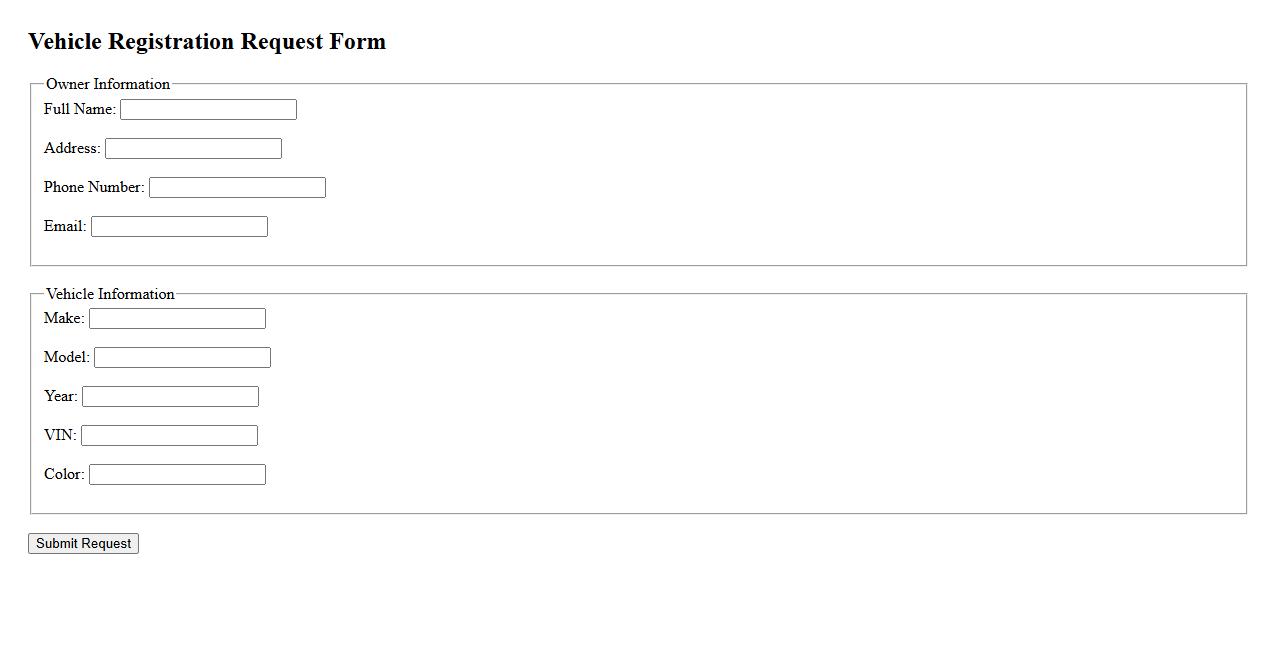Click the "Phone Number:" label text
Image resolution: width=1278 pixels, height=650 pixels.
94,187
